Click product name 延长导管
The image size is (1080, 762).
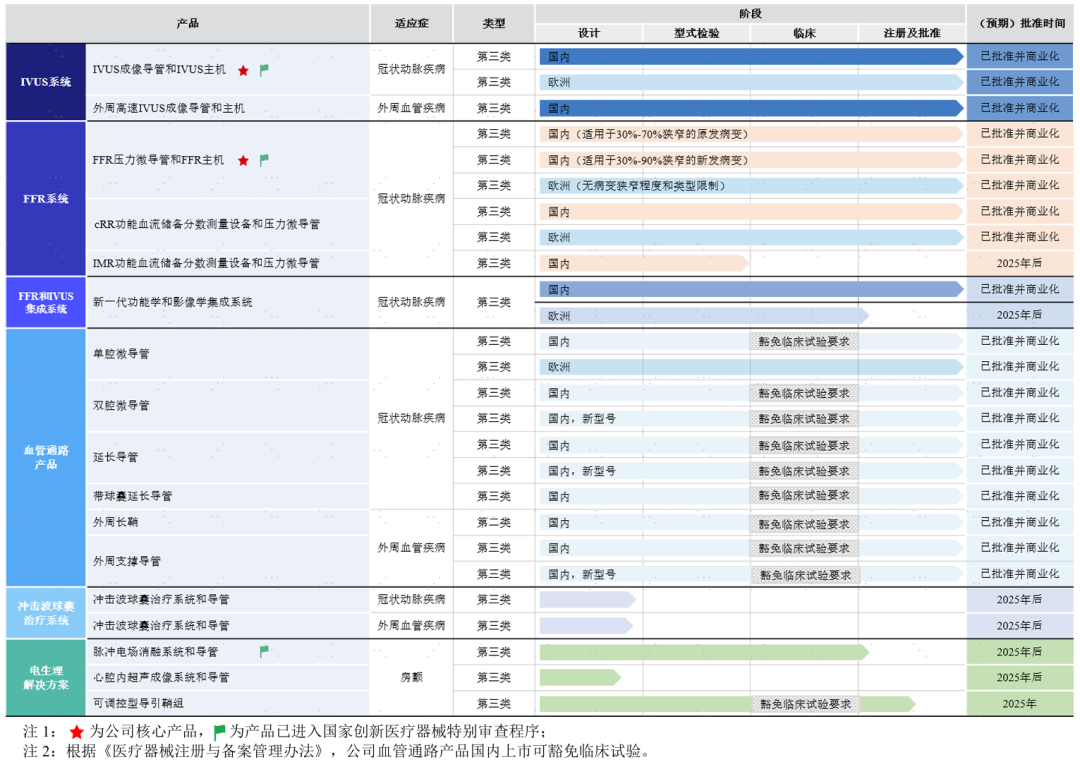[x=116, y=457]
